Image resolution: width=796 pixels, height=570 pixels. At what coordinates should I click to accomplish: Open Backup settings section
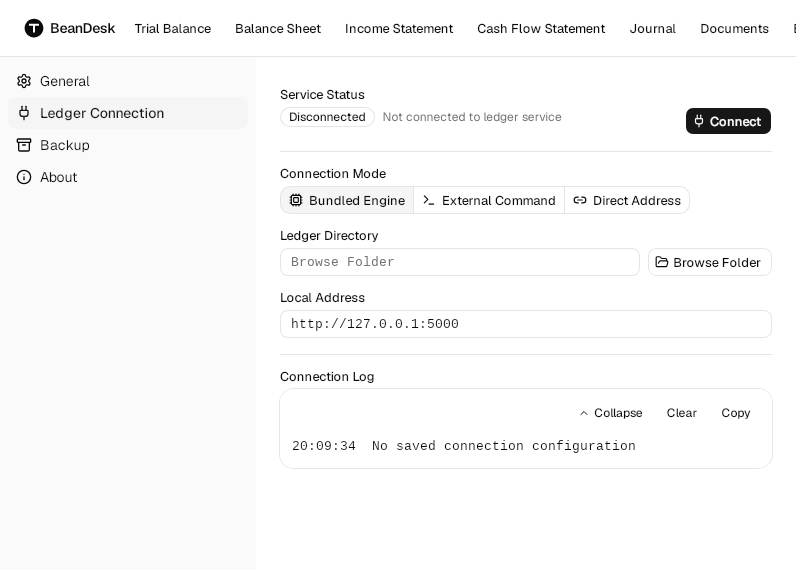tap(128, 145)
